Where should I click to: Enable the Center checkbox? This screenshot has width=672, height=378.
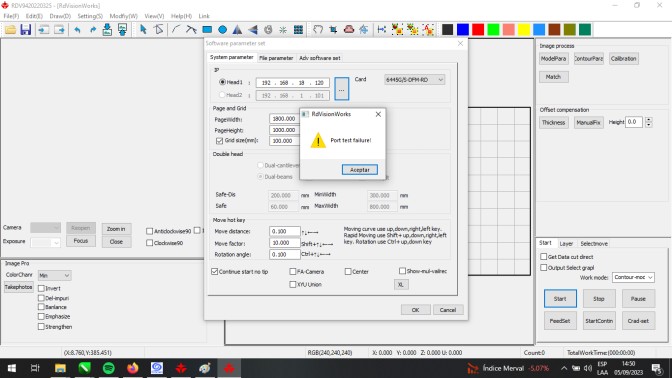pos(348,272)
